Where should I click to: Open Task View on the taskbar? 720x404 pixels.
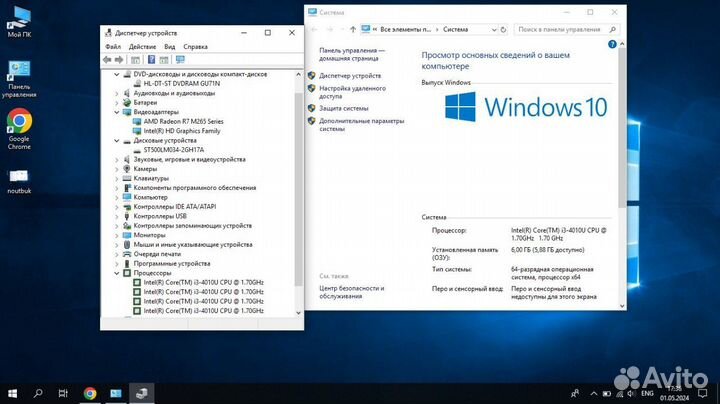coord(63,393)
